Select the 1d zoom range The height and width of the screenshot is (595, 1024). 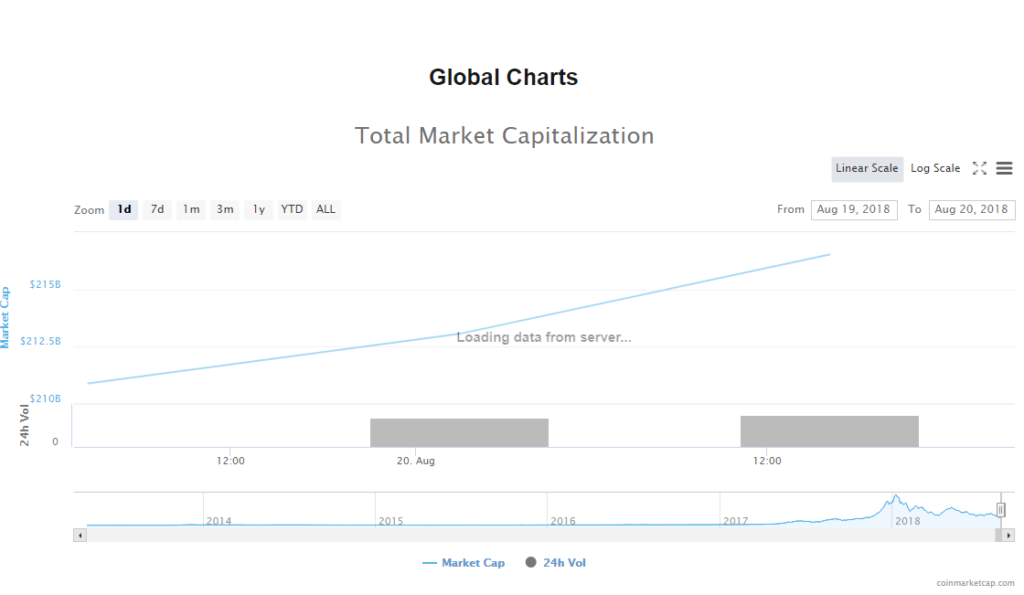(124, 210)
